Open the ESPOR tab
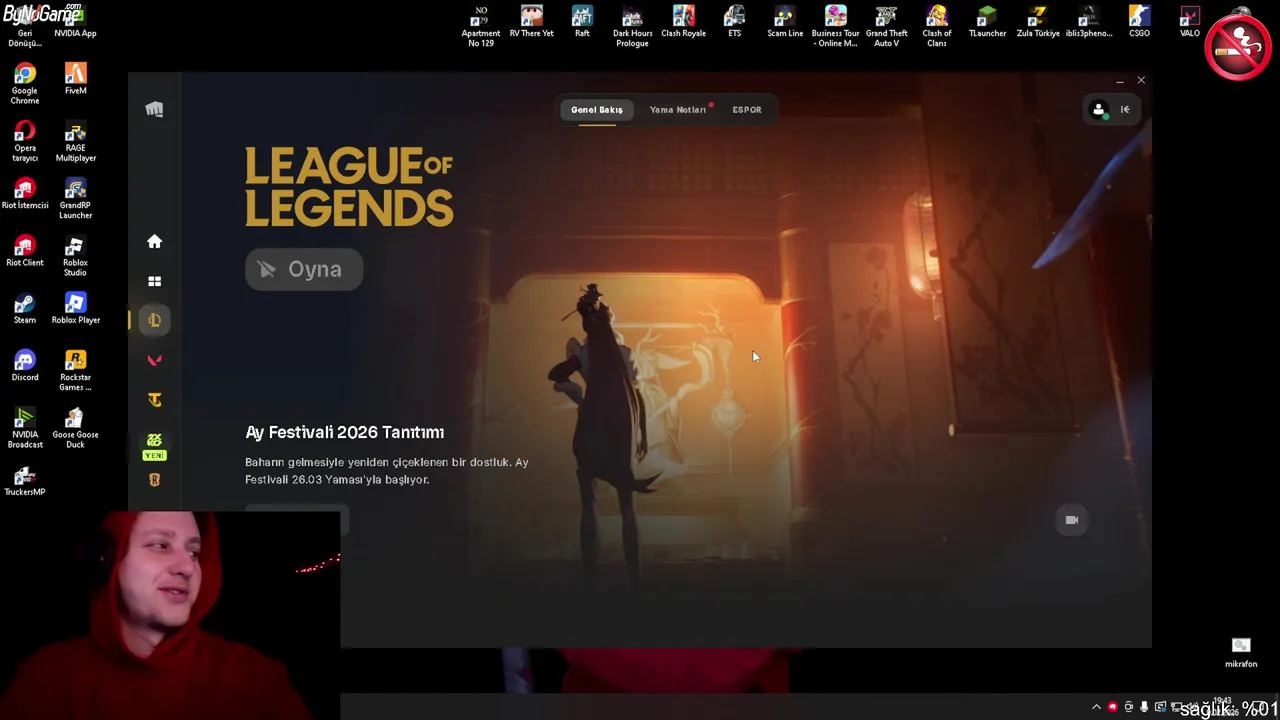The width and height of the screenshot is (1280, 720). (747, 110)
